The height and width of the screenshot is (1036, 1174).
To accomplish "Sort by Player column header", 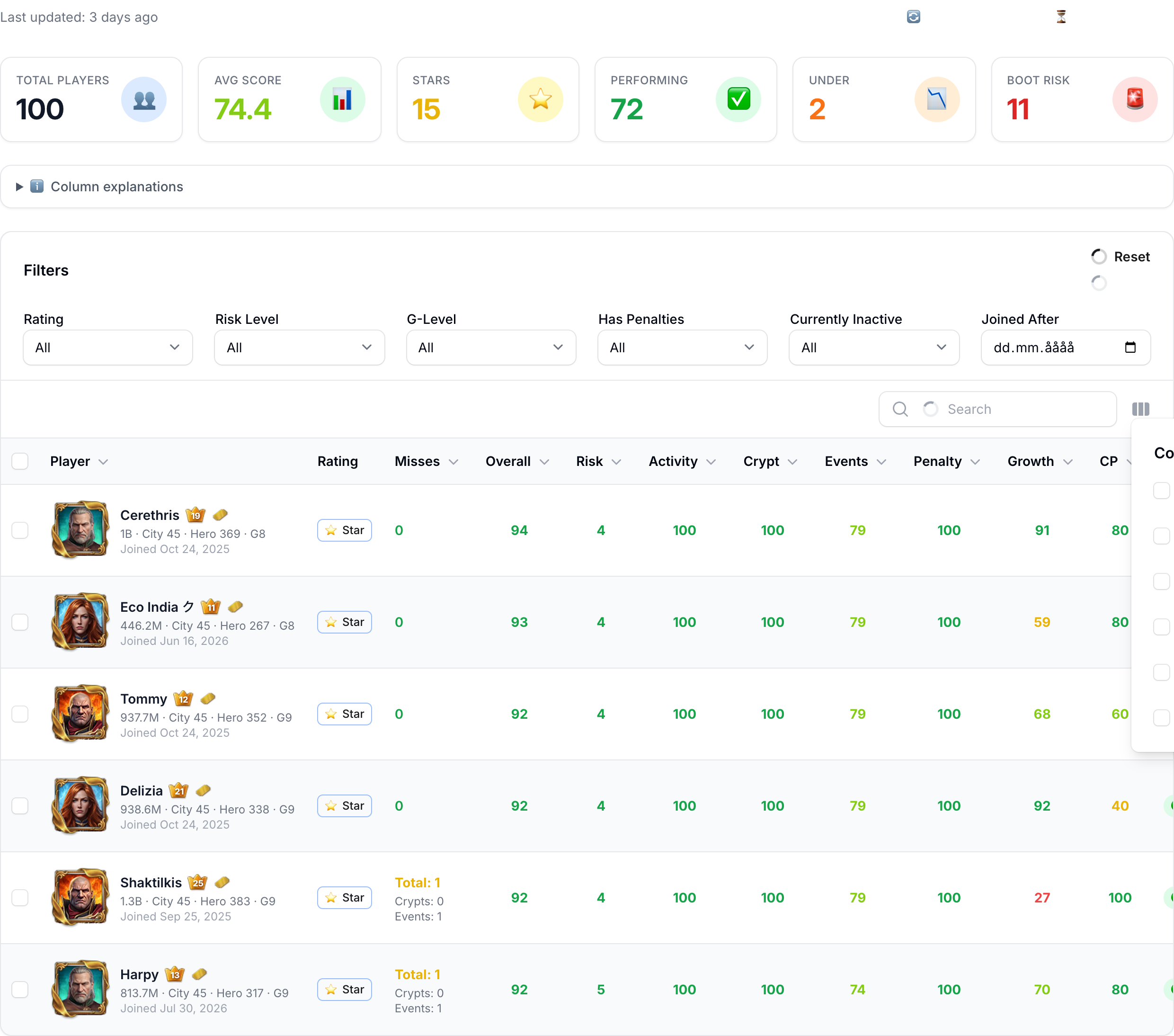I will click(79, 461).
